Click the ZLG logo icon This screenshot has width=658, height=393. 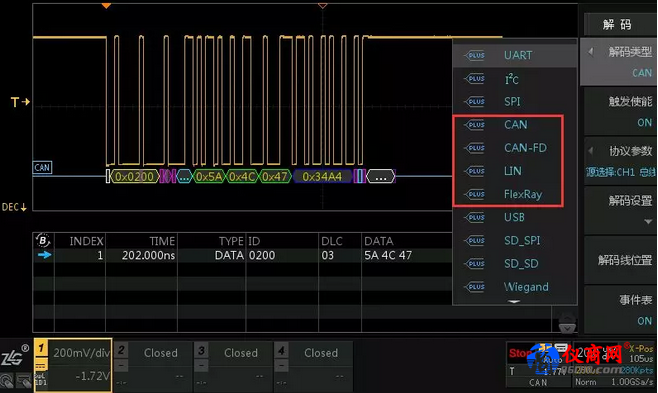pos(15,356)
